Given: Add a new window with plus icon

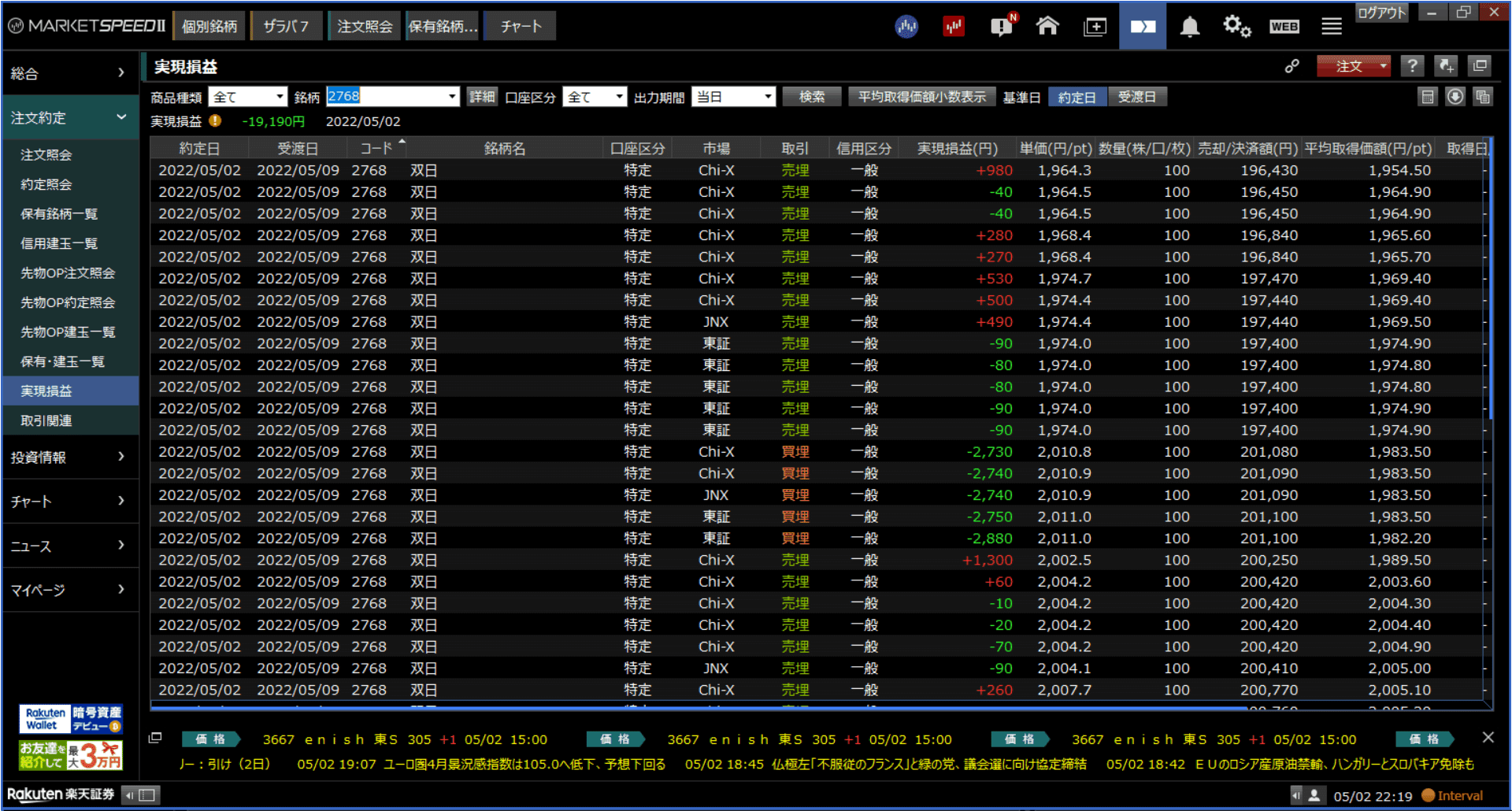Looking at the screenshot, I should click(1095, 27).
